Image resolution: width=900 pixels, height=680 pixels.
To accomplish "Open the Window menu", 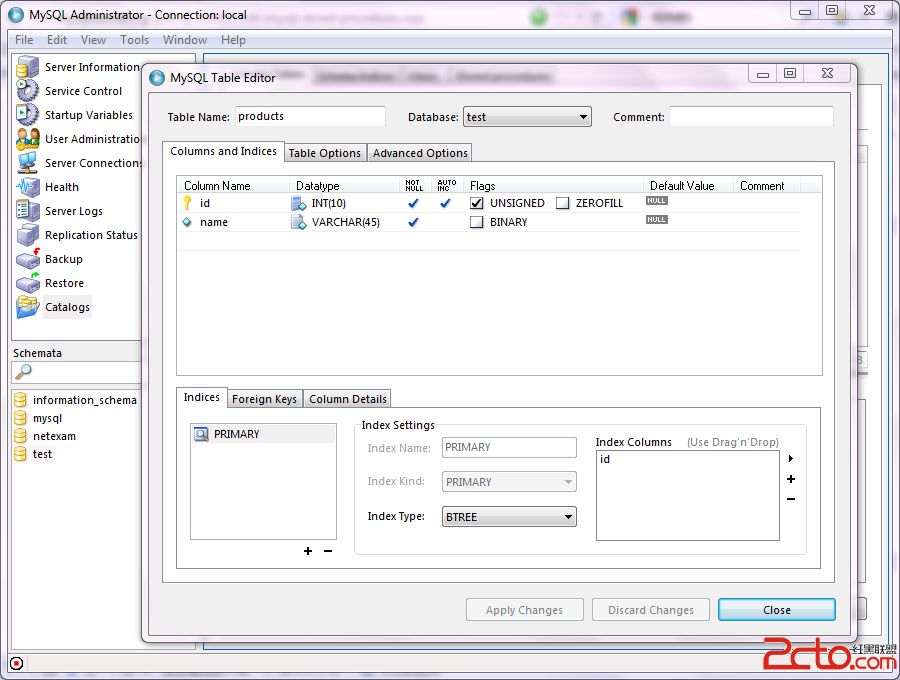I will coord(185,40).
